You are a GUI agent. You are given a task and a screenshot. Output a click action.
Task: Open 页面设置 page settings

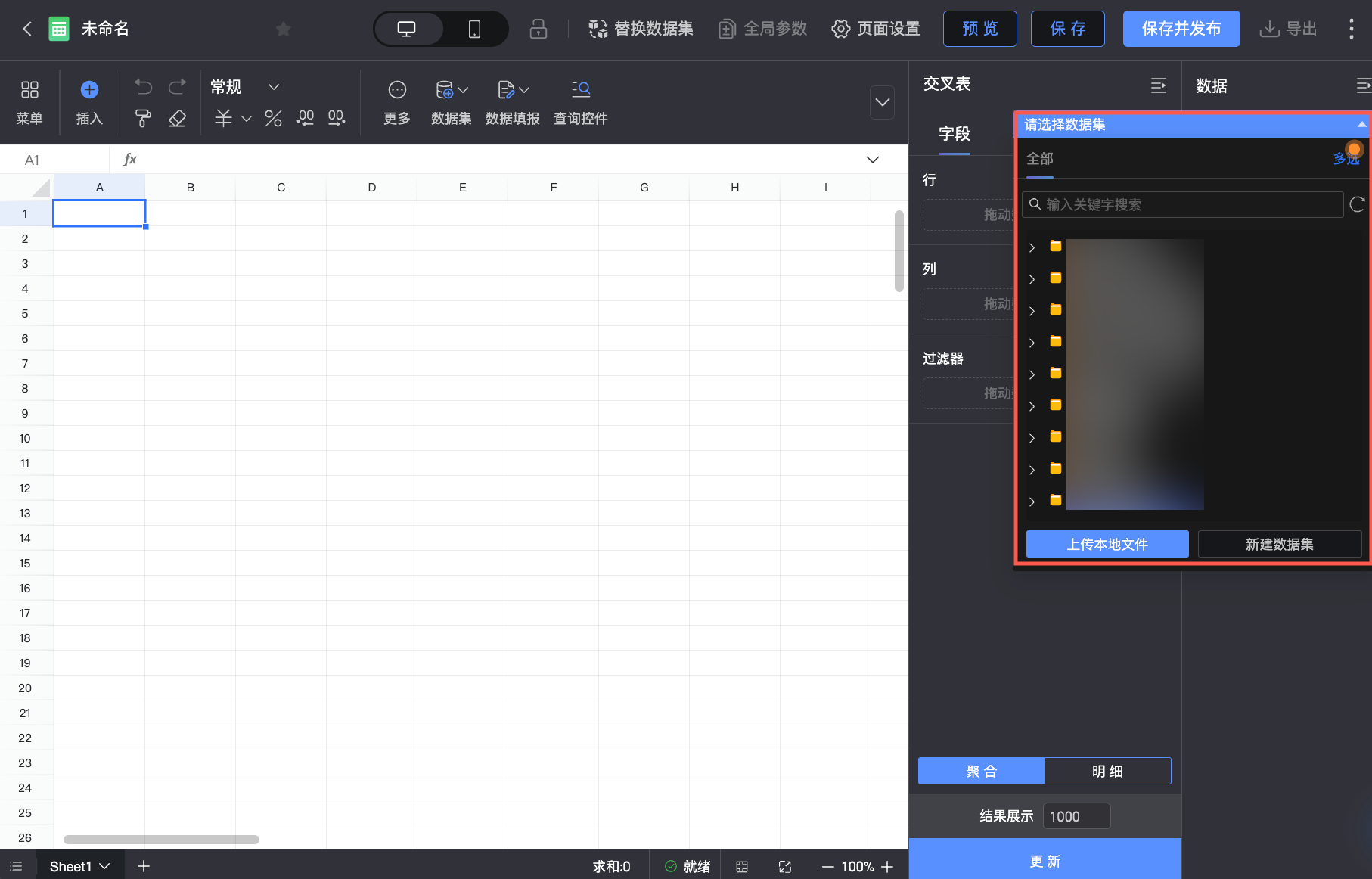[x=876, y=29]
